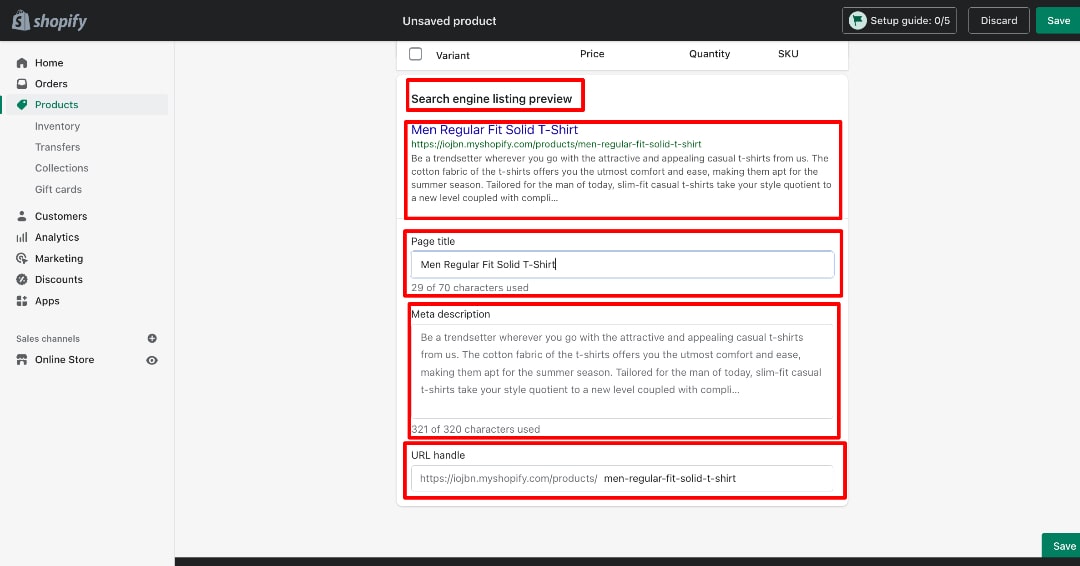Screen dimensions: 1080x566
Task: Go to Discounts section
Action: 59,280
